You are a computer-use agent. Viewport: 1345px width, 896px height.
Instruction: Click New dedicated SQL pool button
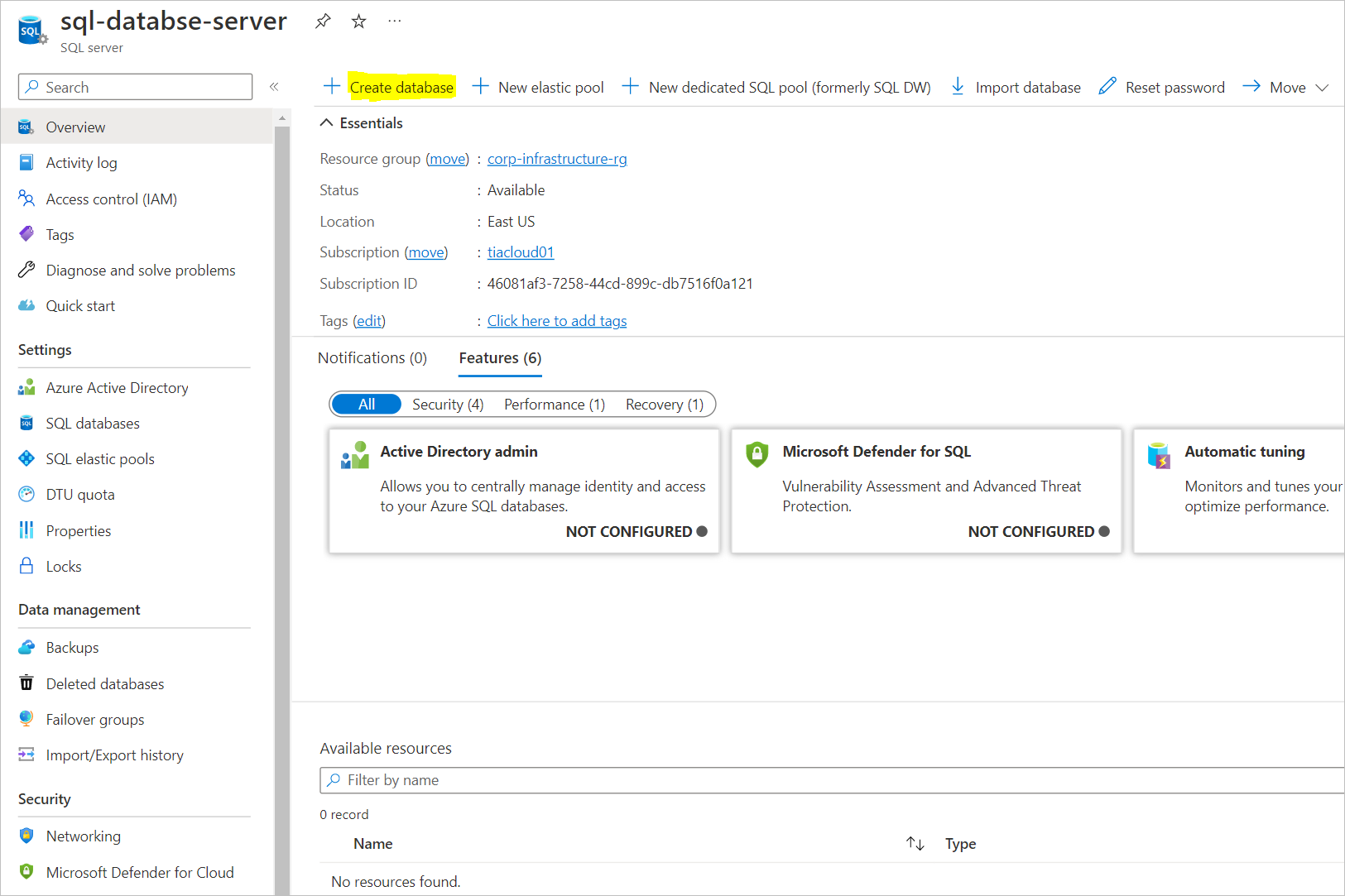coord(776,87)
